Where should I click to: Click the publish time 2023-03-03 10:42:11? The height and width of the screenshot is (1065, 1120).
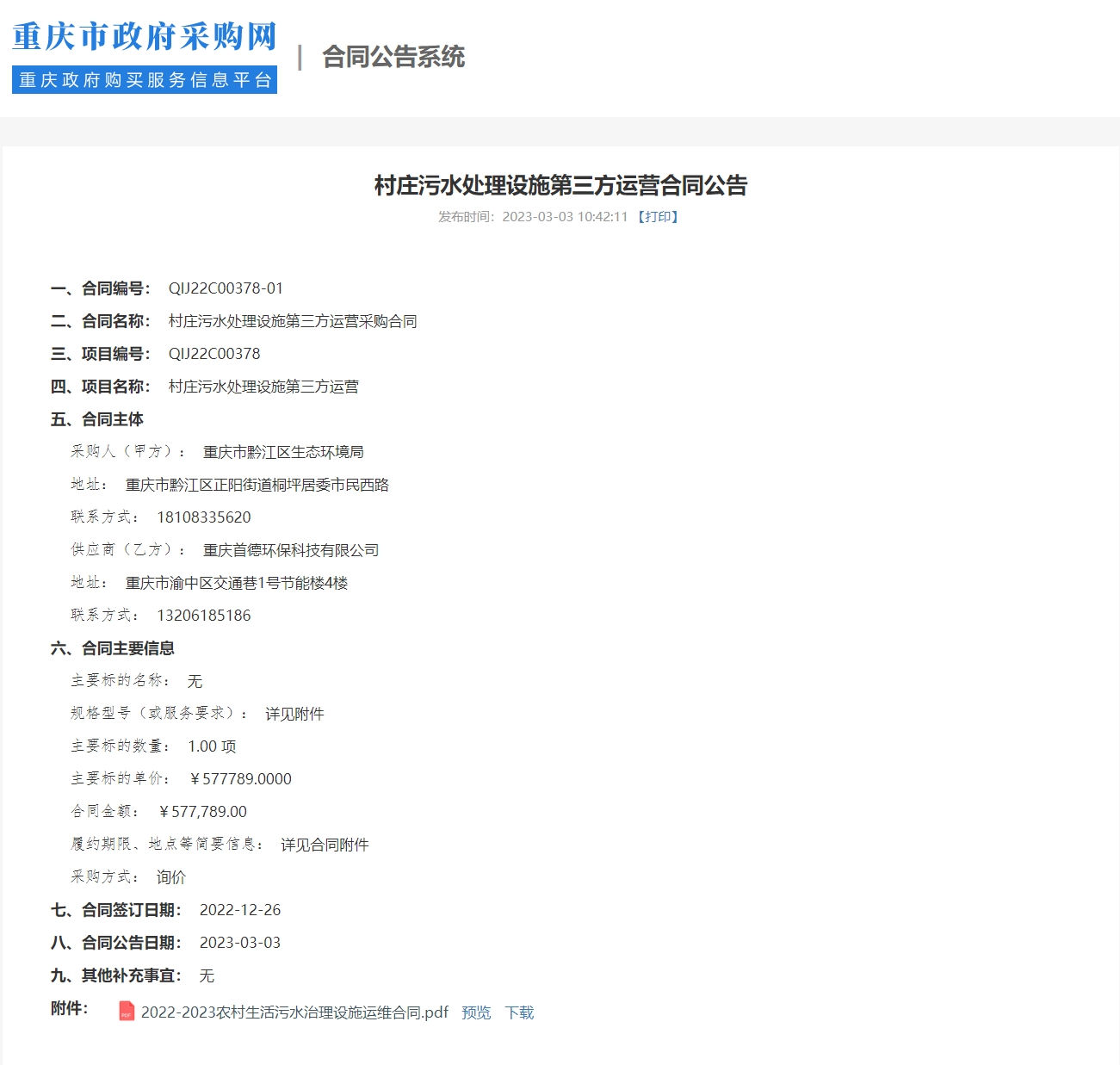565,217
